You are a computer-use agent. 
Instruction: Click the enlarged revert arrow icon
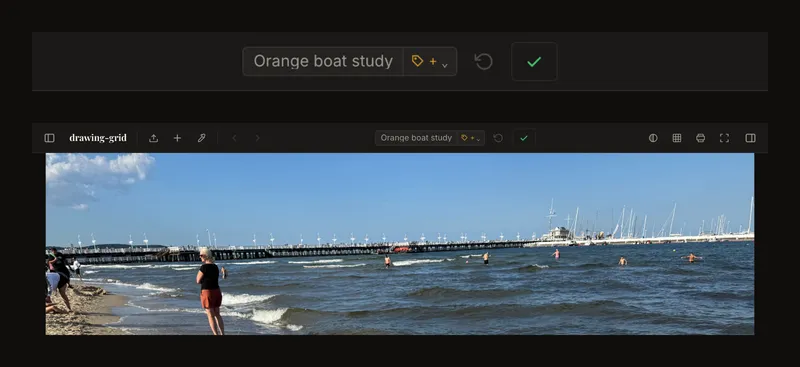[484, 62]
